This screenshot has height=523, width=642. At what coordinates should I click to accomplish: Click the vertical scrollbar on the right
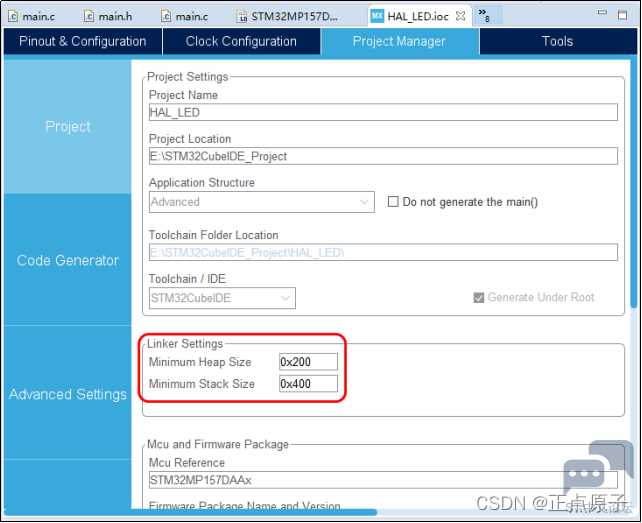click(x=635, y=200)
